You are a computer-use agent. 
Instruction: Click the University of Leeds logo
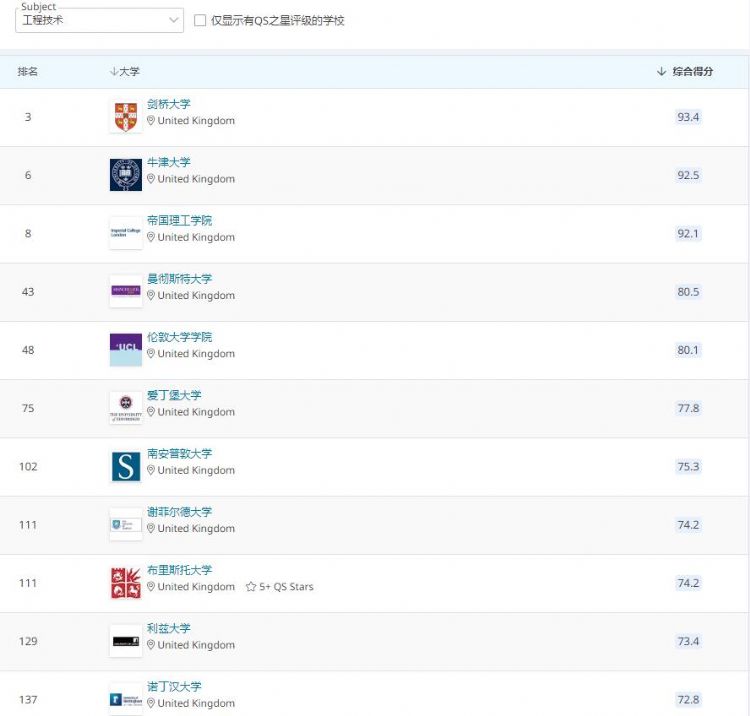(125, 641)
